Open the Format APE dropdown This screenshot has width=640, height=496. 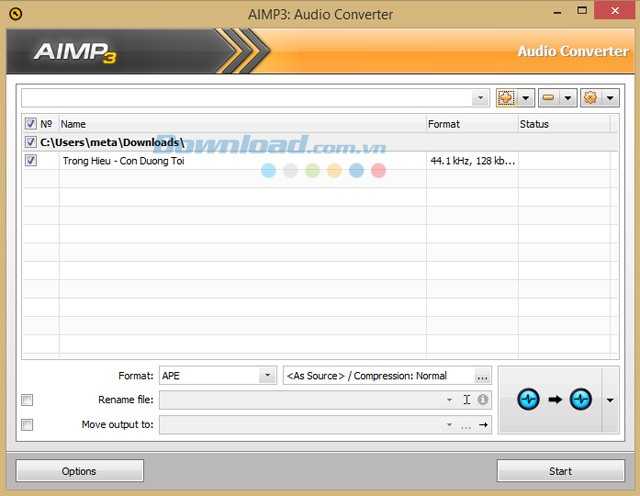point(266,376)
